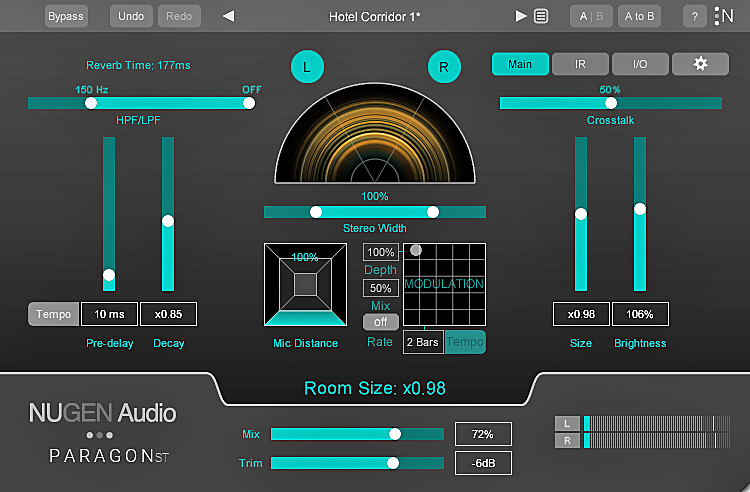The height and width of the screenshot is (492, 750).
Task: Click the Stereo Width 100% value
Action: 375,196
